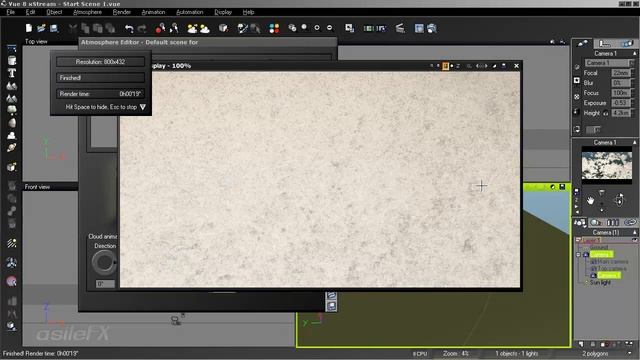Switch to the links tab in world browser
This screenshot has width=640, height=360.
click(x=630, y=222)
